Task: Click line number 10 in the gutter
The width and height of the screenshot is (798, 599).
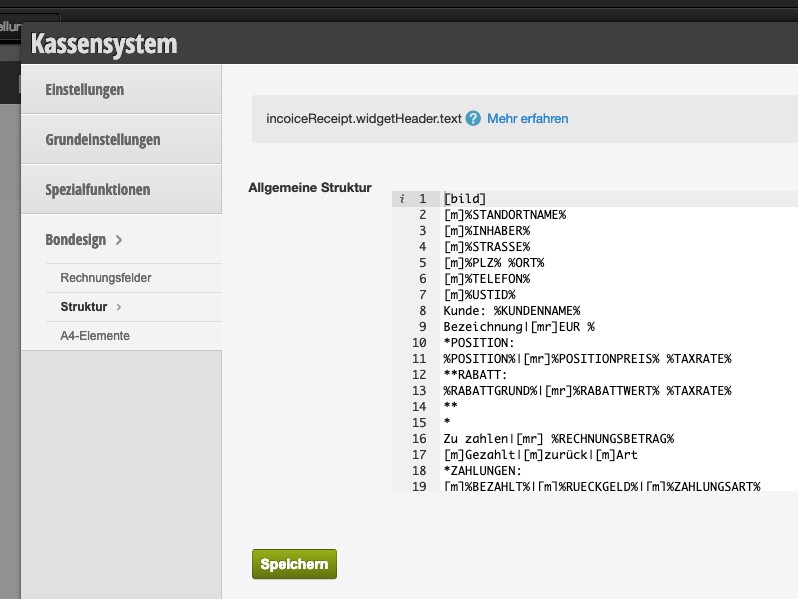Action: tap(419, 343)
